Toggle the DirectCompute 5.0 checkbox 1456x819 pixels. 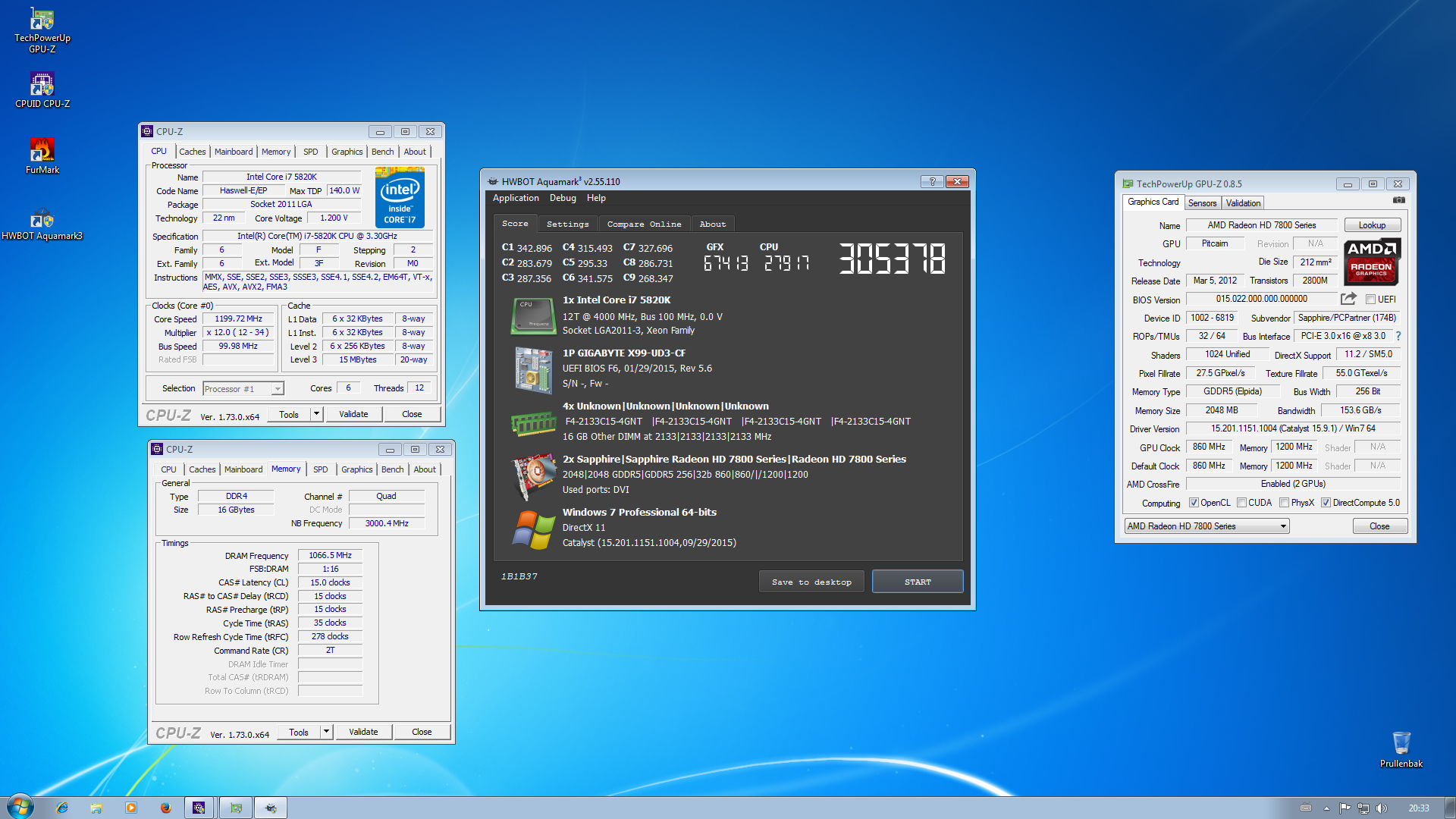pos(1326,503)
